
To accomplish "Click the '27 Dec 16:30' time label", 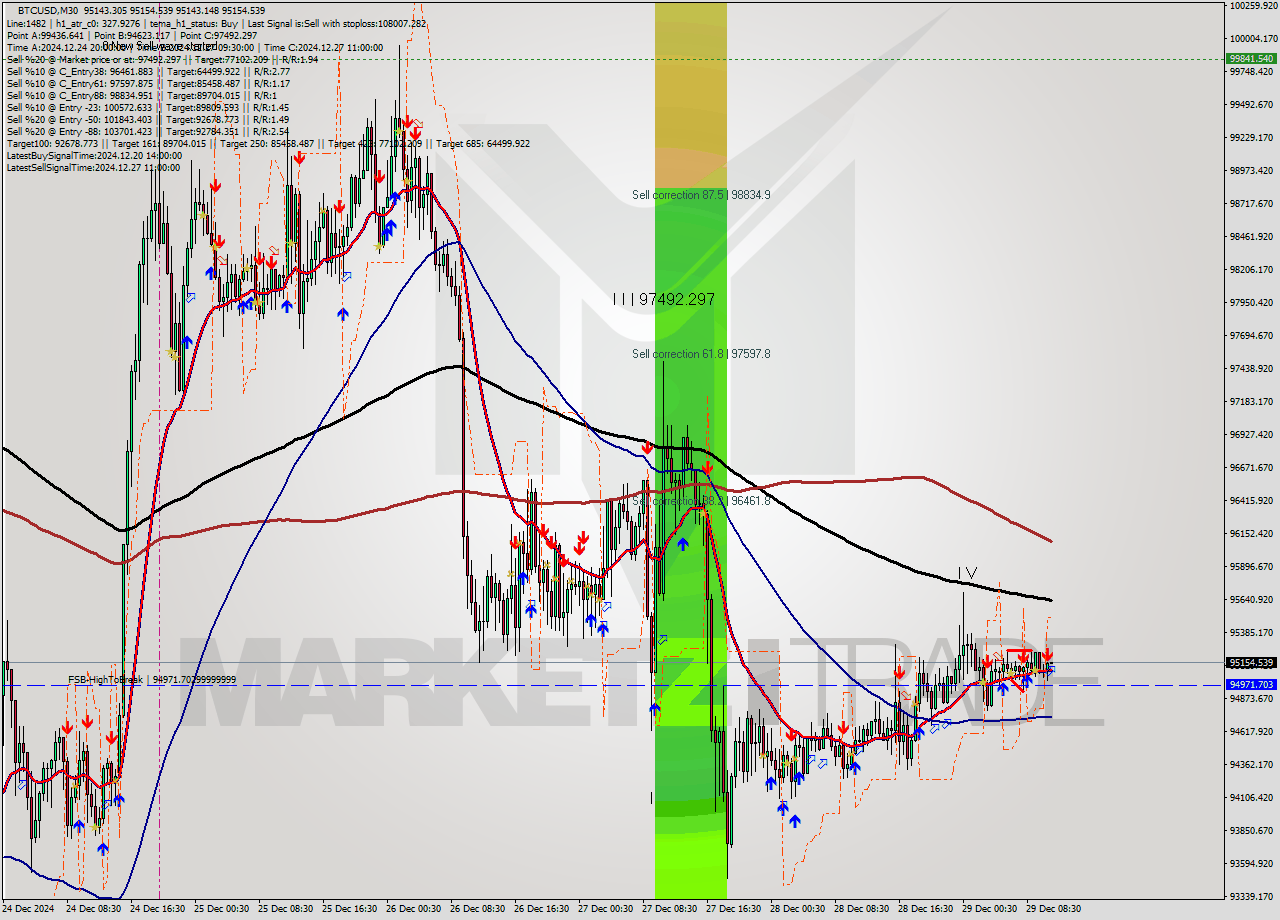I will click(734, 910).
